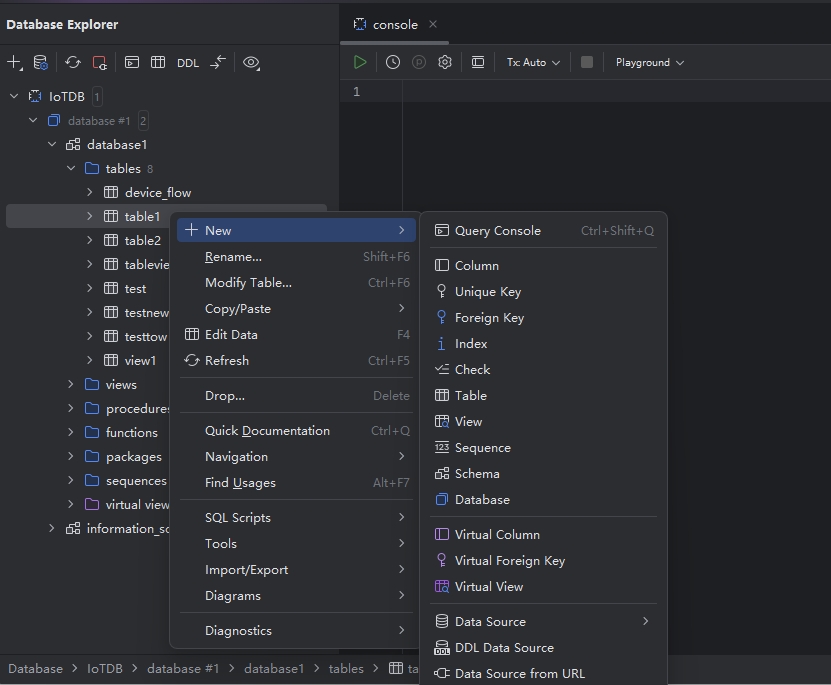Select the table2 tree item
The image size is (831, 685).
tap(142, 241)
